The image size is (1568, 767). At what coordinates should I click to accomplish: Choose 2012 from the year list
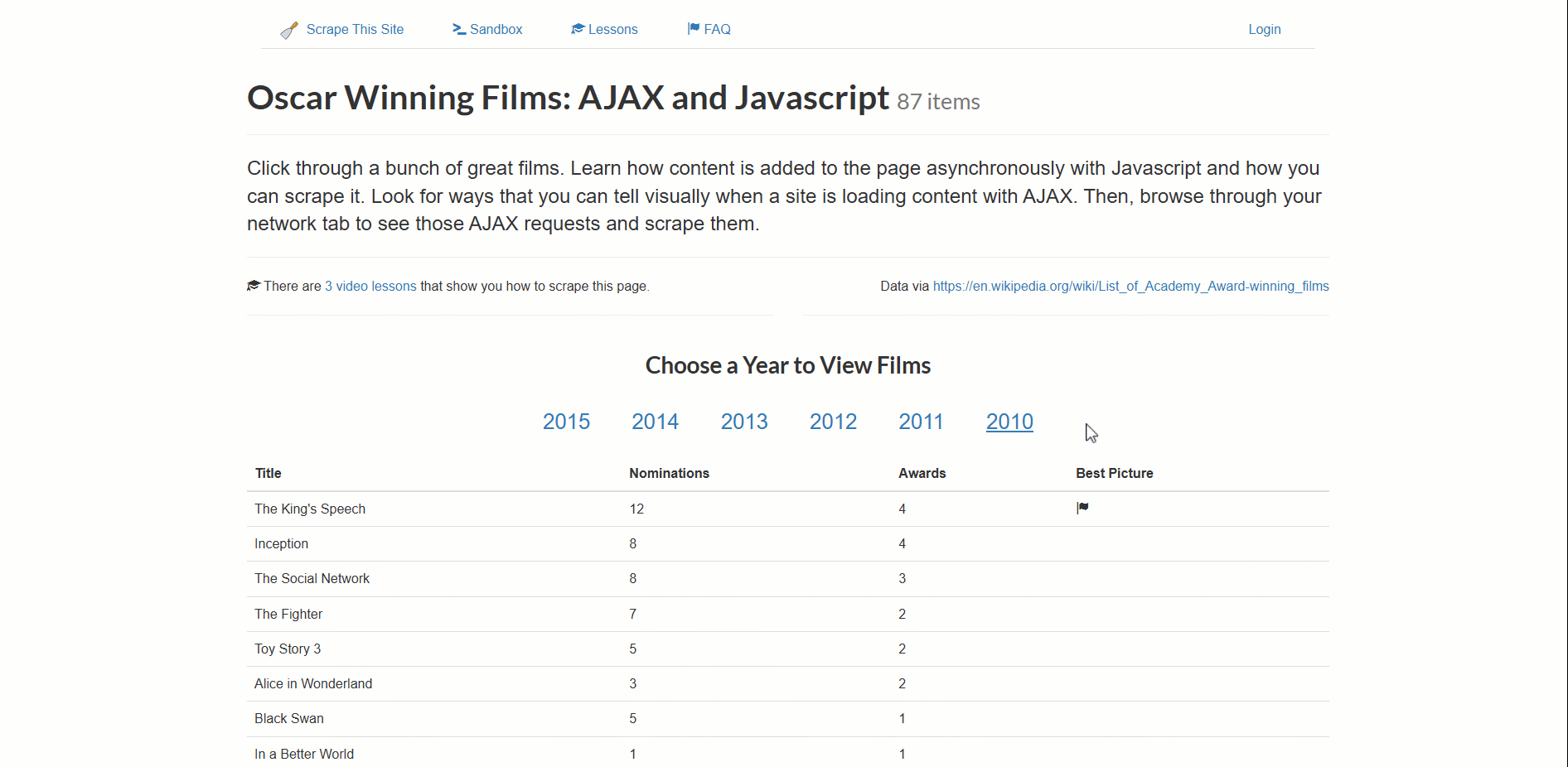(833, 422)
